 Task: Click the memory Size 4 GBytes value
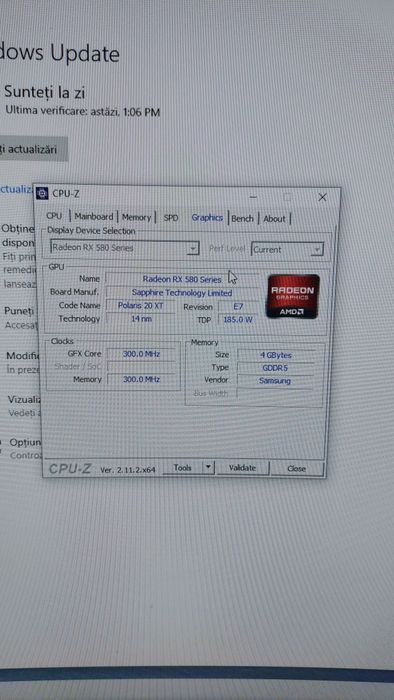coord(275,355)
